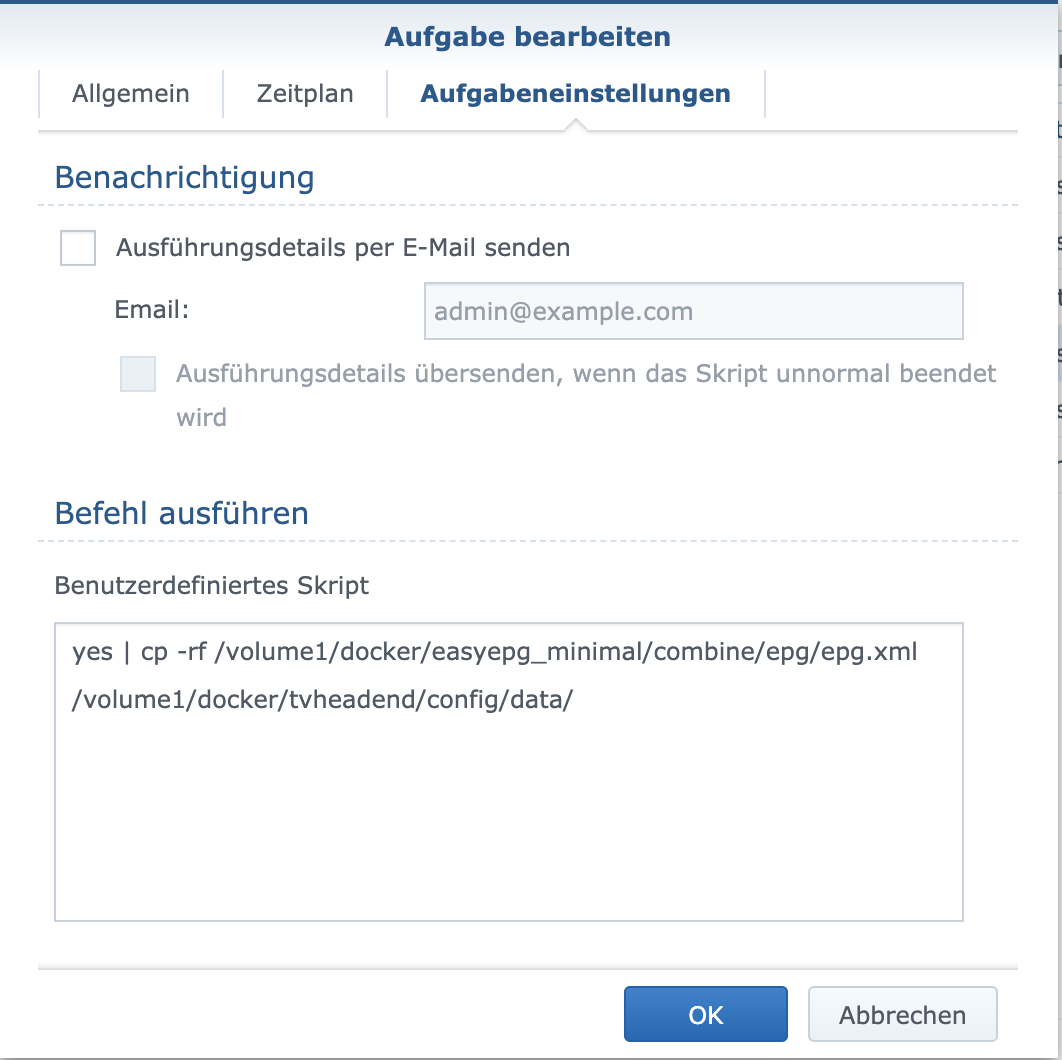Click the Benachrichtigung section heading
Screen dimensions: 1062x1060
point(184,177)
